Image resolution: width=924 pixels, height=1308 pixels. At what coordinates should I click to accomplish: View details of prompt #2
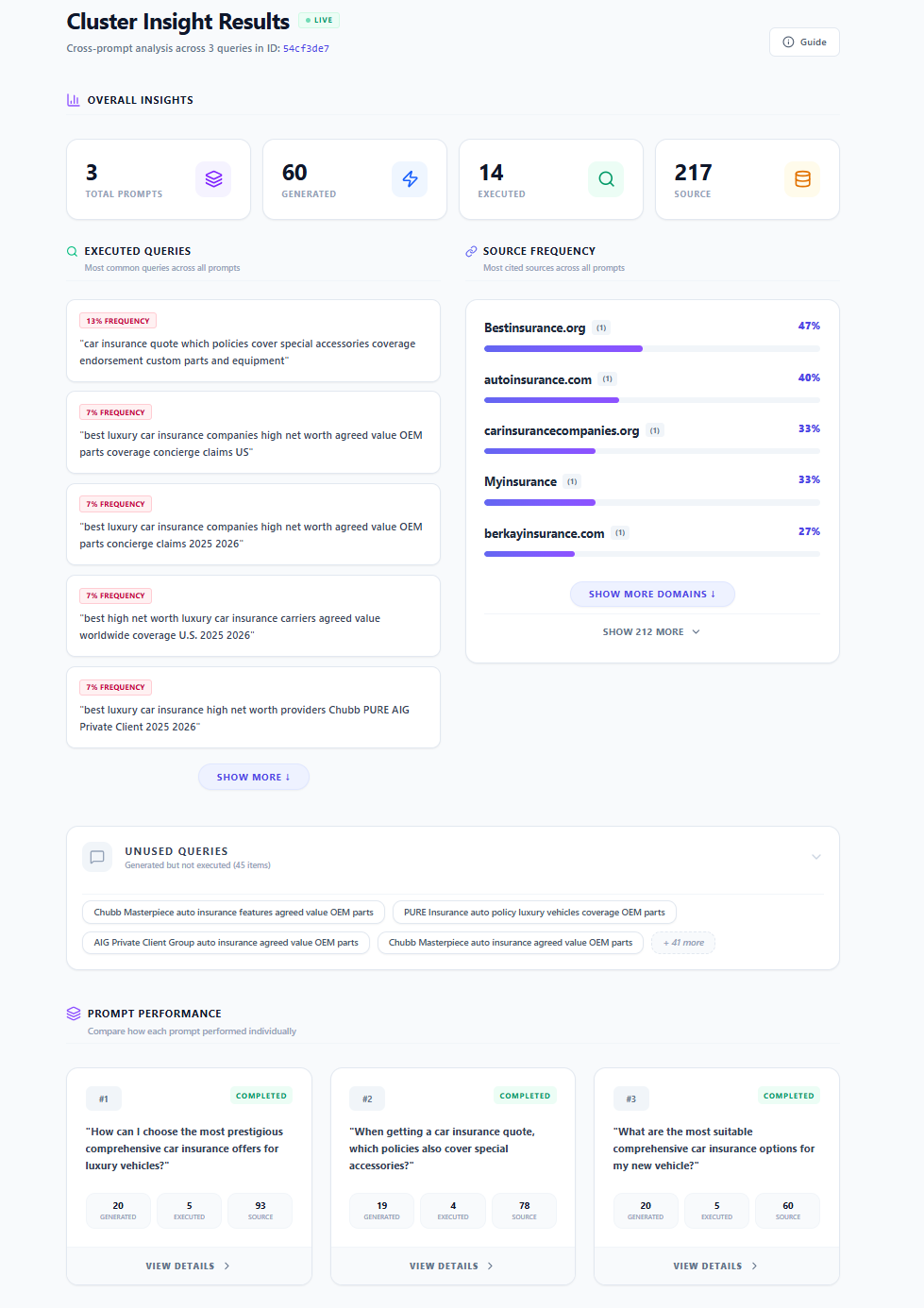(x=452, y=1266)
